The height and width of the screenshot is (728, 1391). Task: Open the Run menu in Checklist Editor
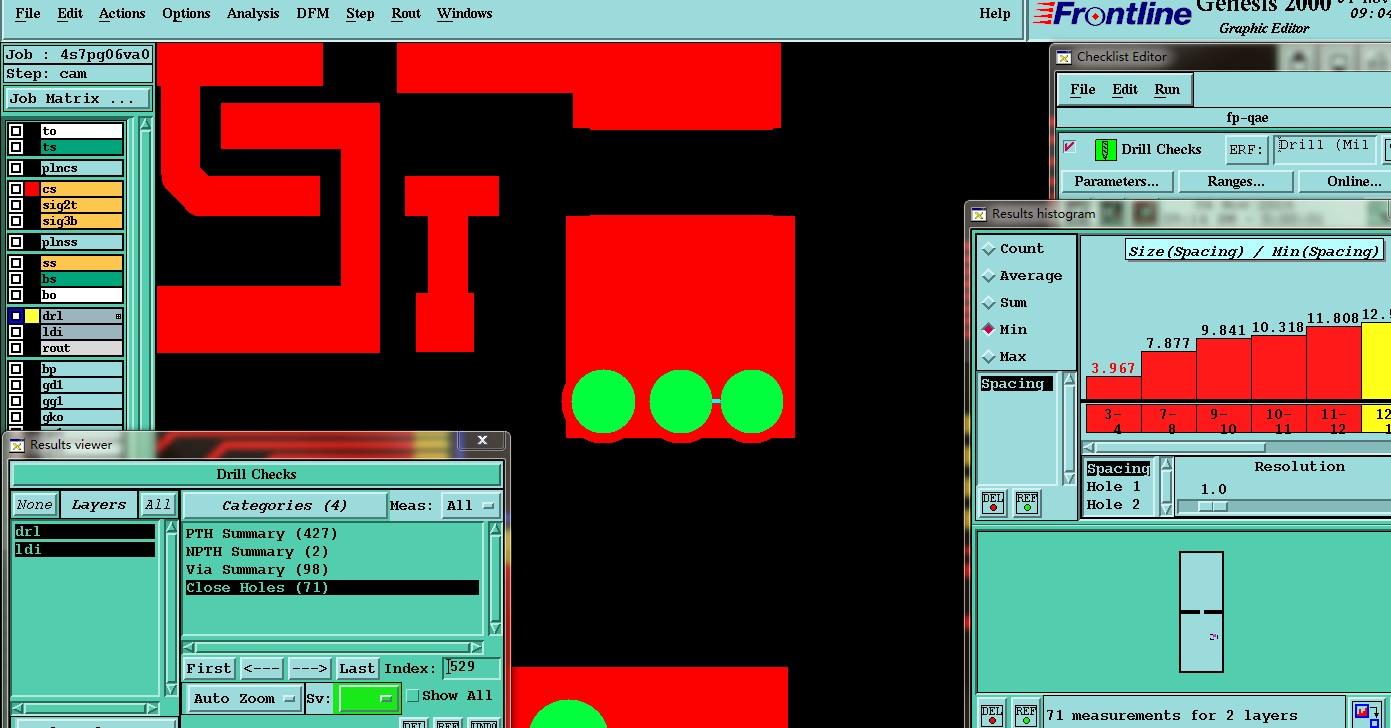tap(1167, 90)
